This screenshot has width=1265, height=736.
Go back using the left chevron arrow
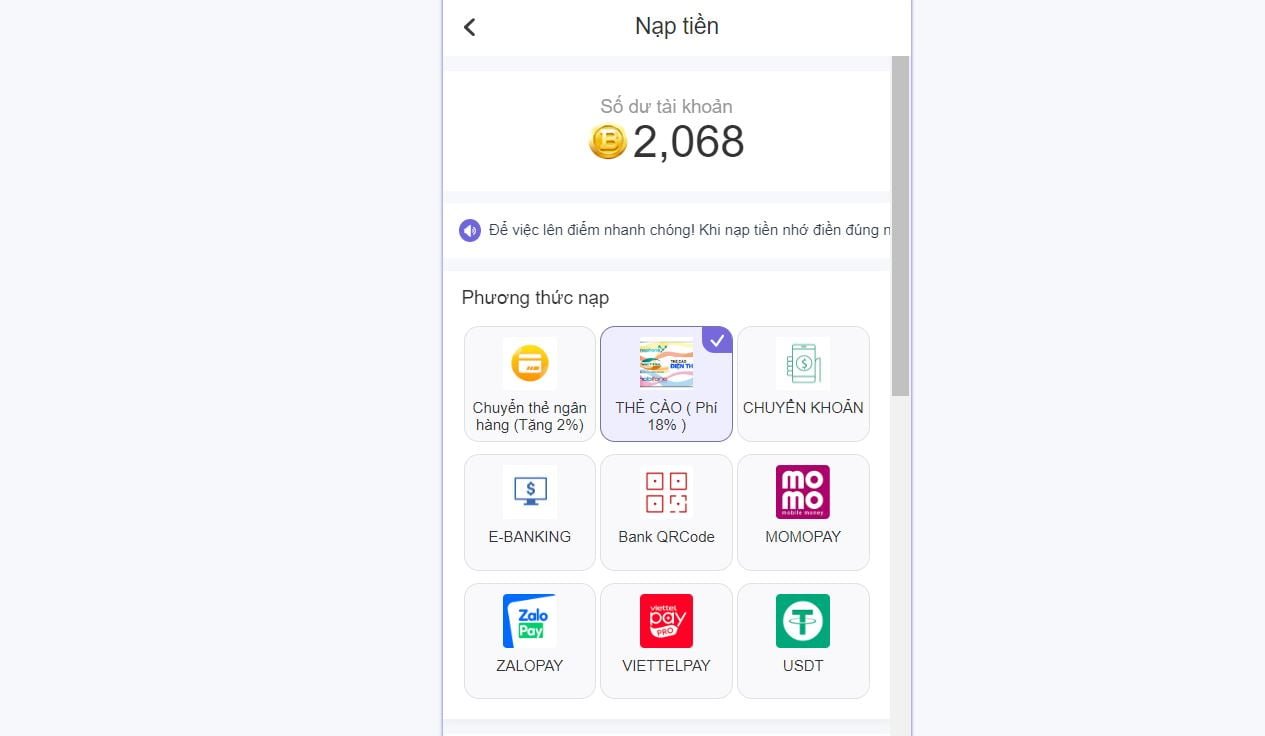(469, 27)
